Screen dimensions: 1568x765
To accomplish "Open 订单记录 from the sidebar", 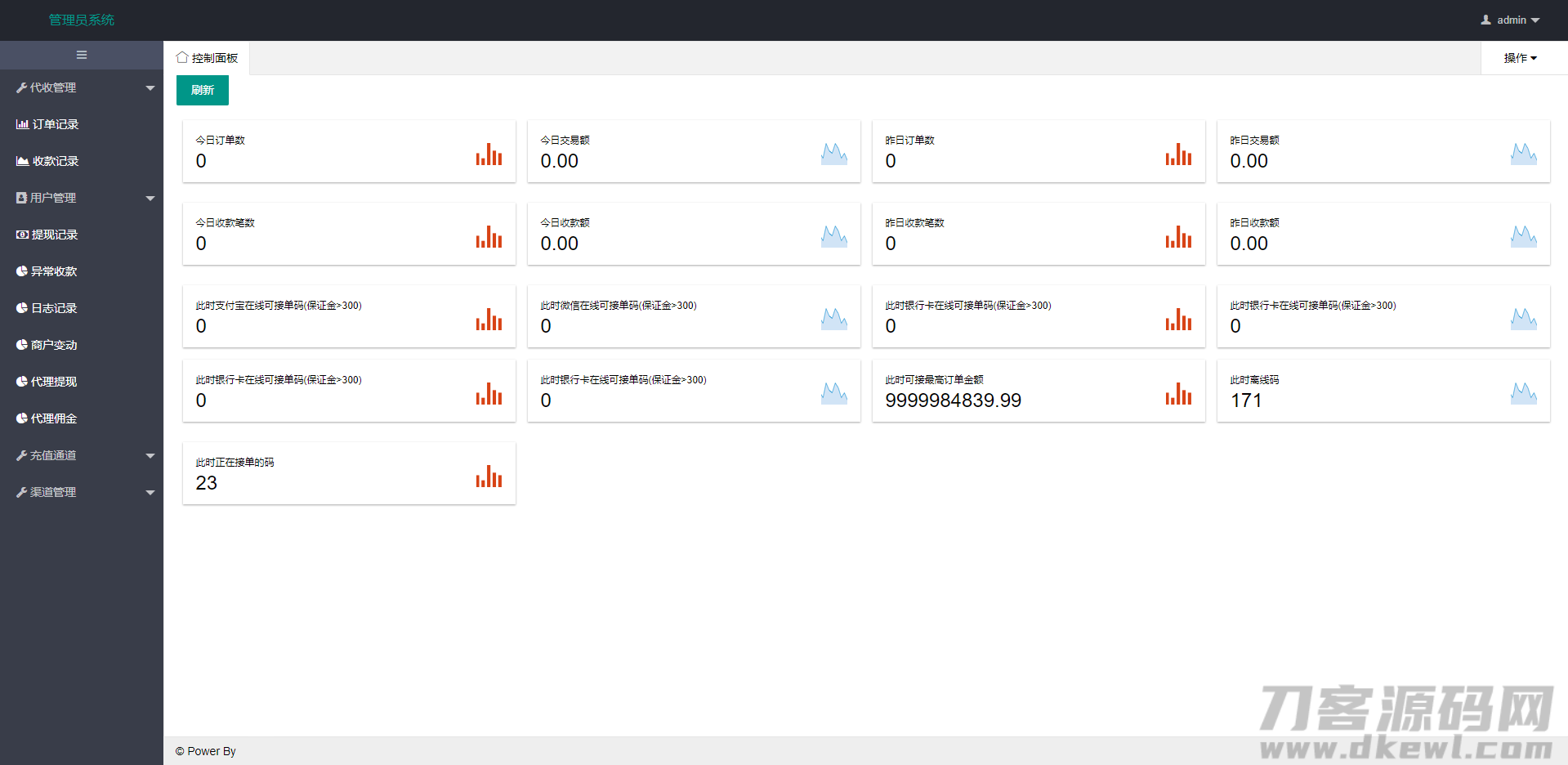I will [x=55, y=124].
